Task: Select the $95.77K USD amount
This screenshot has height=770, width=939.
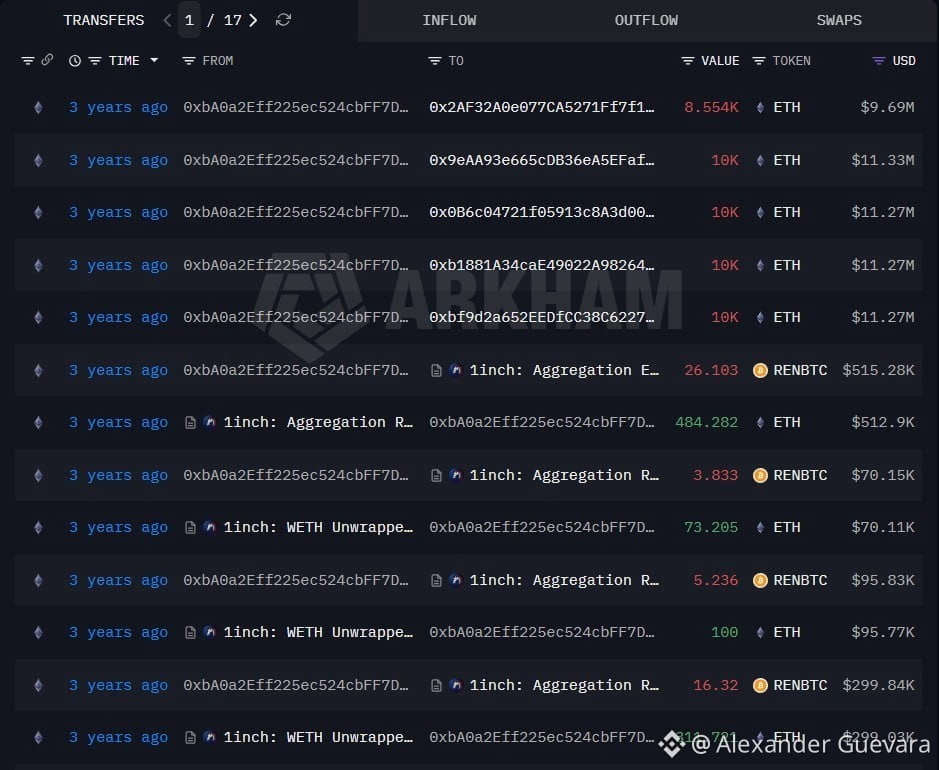Action: click(883, 632)
